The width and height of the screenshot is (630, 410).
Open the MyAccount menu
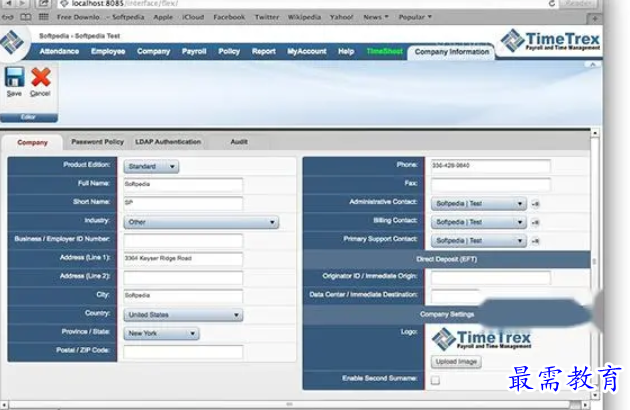(x=307, y=51)
